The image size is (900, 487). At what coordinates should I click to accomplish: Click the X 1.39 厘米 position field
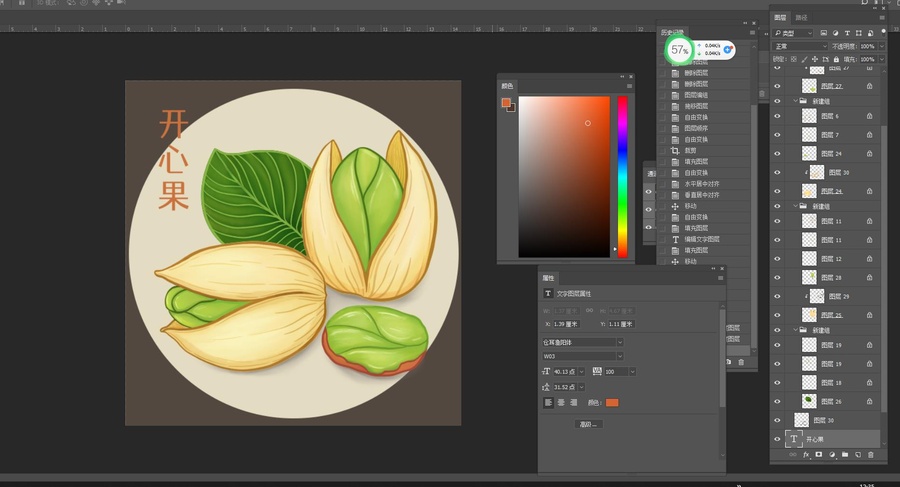tap(565, 324)
